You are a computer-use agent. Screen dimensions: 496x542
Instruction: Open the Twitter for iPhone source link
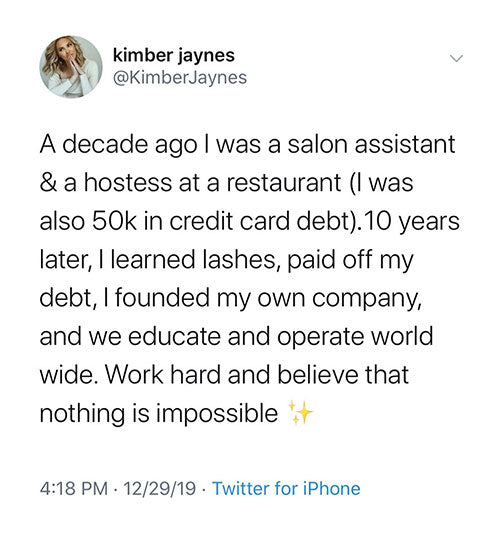coord(286,488)
